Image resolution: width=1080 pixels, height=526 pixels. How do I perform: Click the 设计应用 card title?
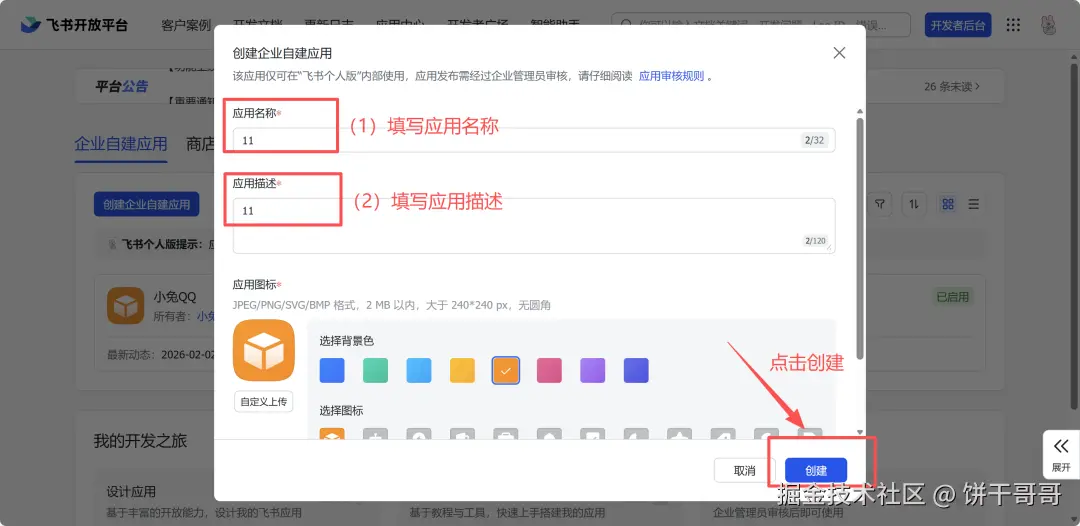tap(131, 492)
